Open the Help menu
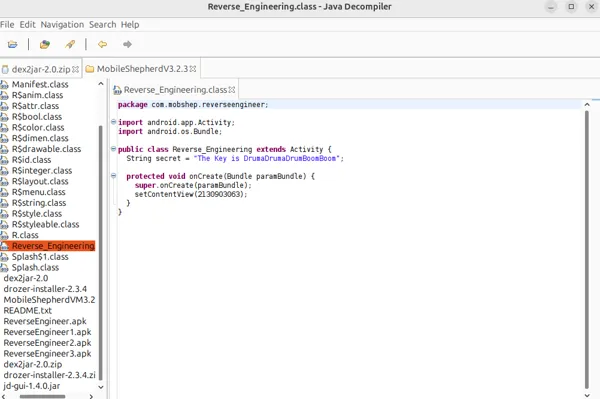600x399 pixels. coord(130,24)
